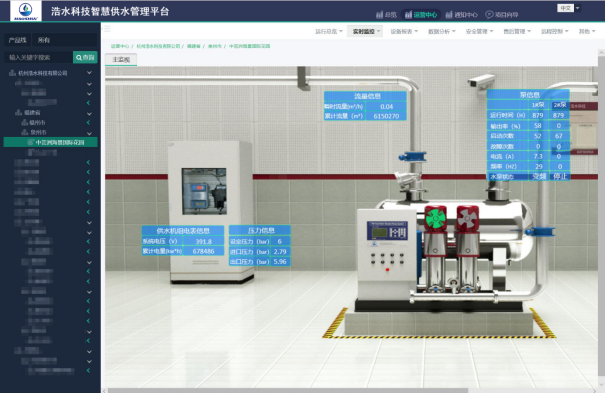Viewport: 605px width, 394px height.
Task: Toggle the sidebar collapse hamburger icon
Action: 107,29
